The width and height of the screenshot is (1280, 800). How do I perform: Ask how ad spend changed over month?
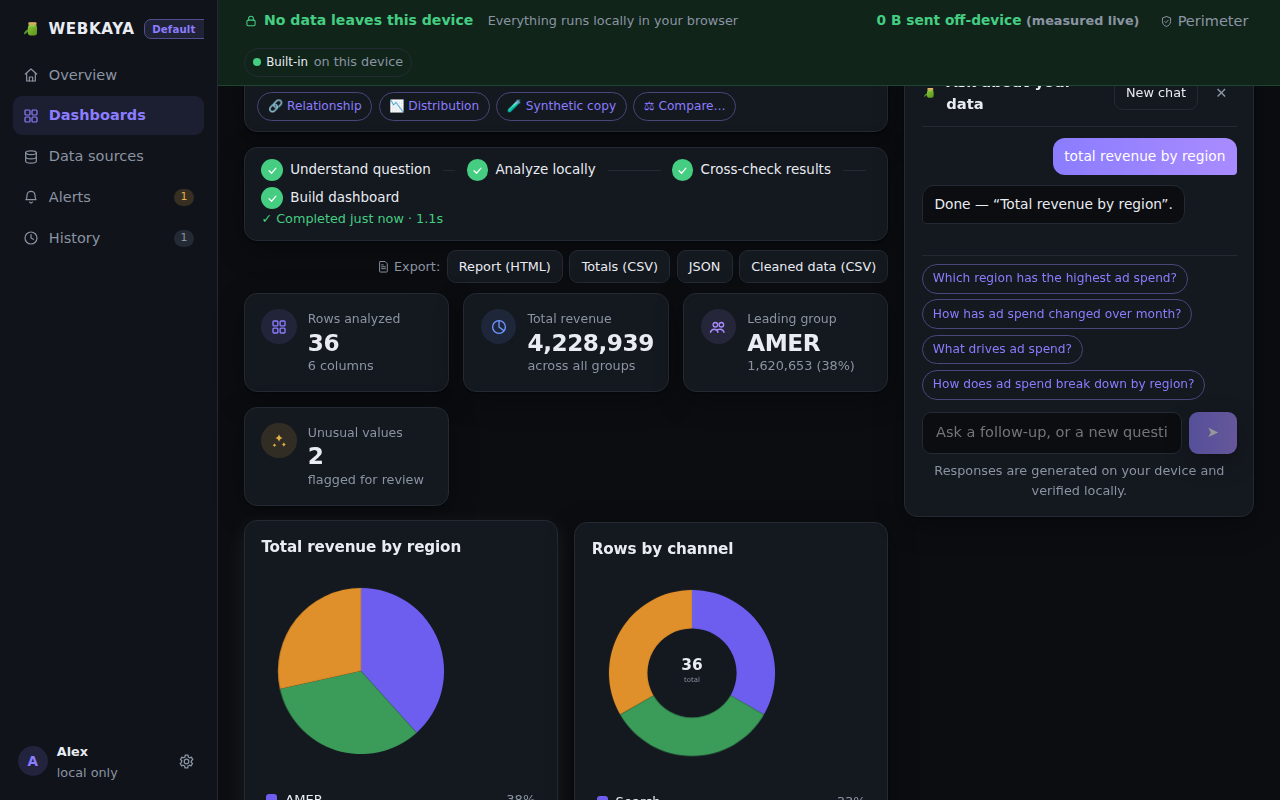click(x=1057, y=314)
